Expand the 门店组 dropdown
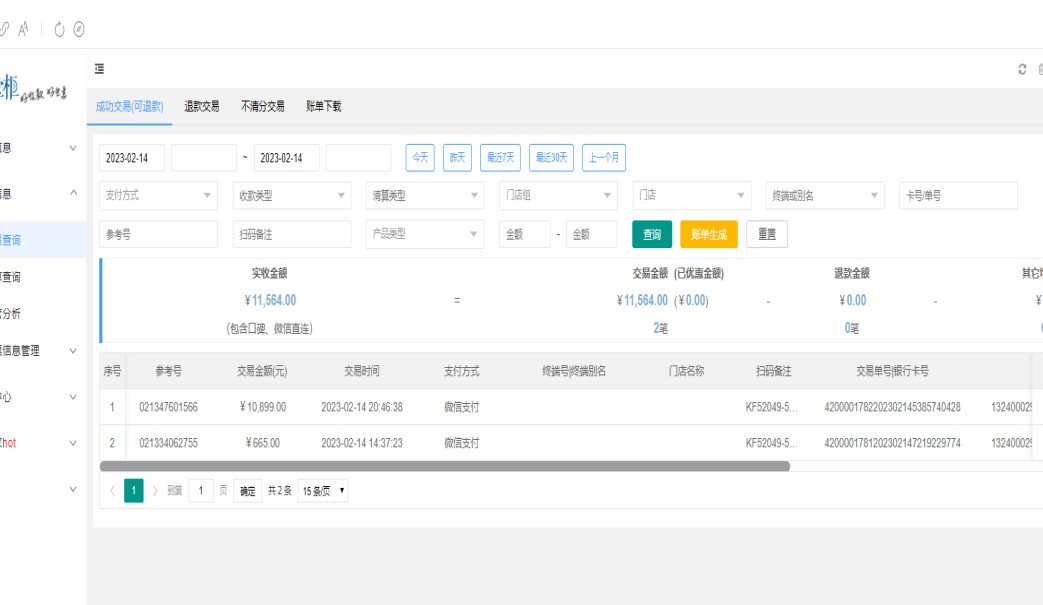The width and height of the screenshot is (1043, 605). point(557,196)
